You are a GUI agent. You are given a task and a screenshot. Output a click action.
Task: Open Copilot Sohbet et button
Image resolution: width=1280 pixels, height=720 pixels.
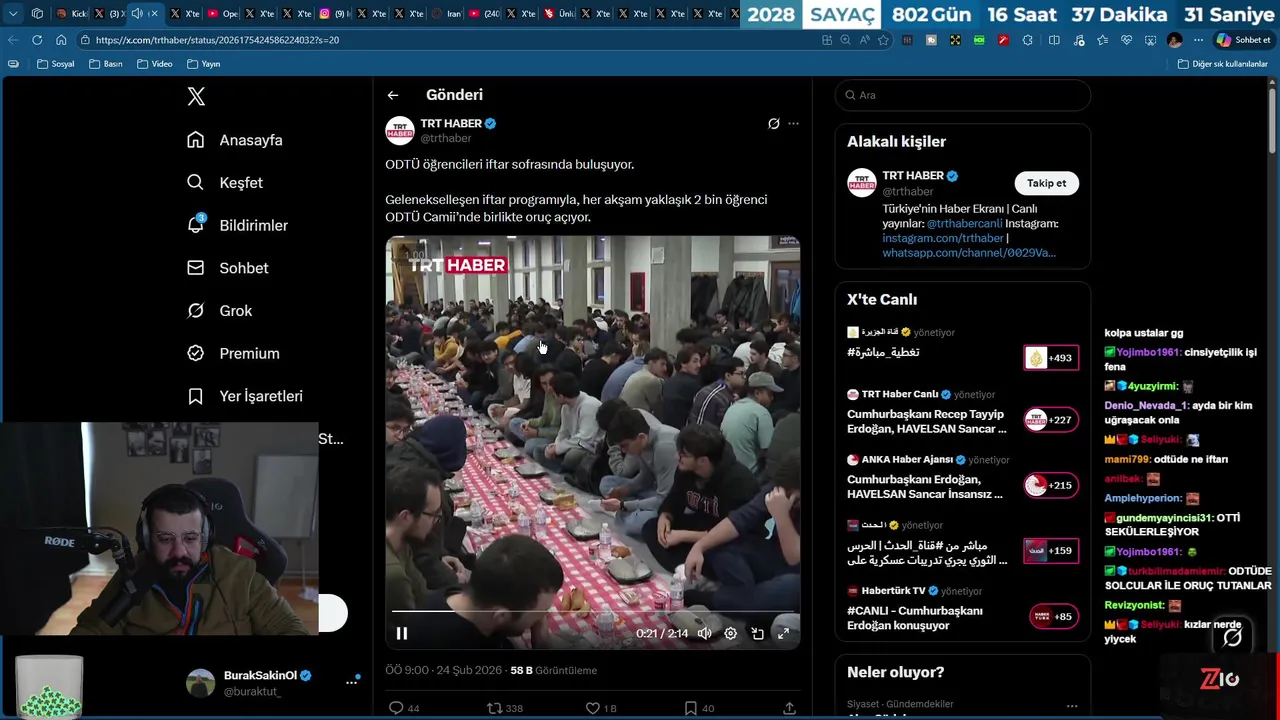[x=1243, y=40]
